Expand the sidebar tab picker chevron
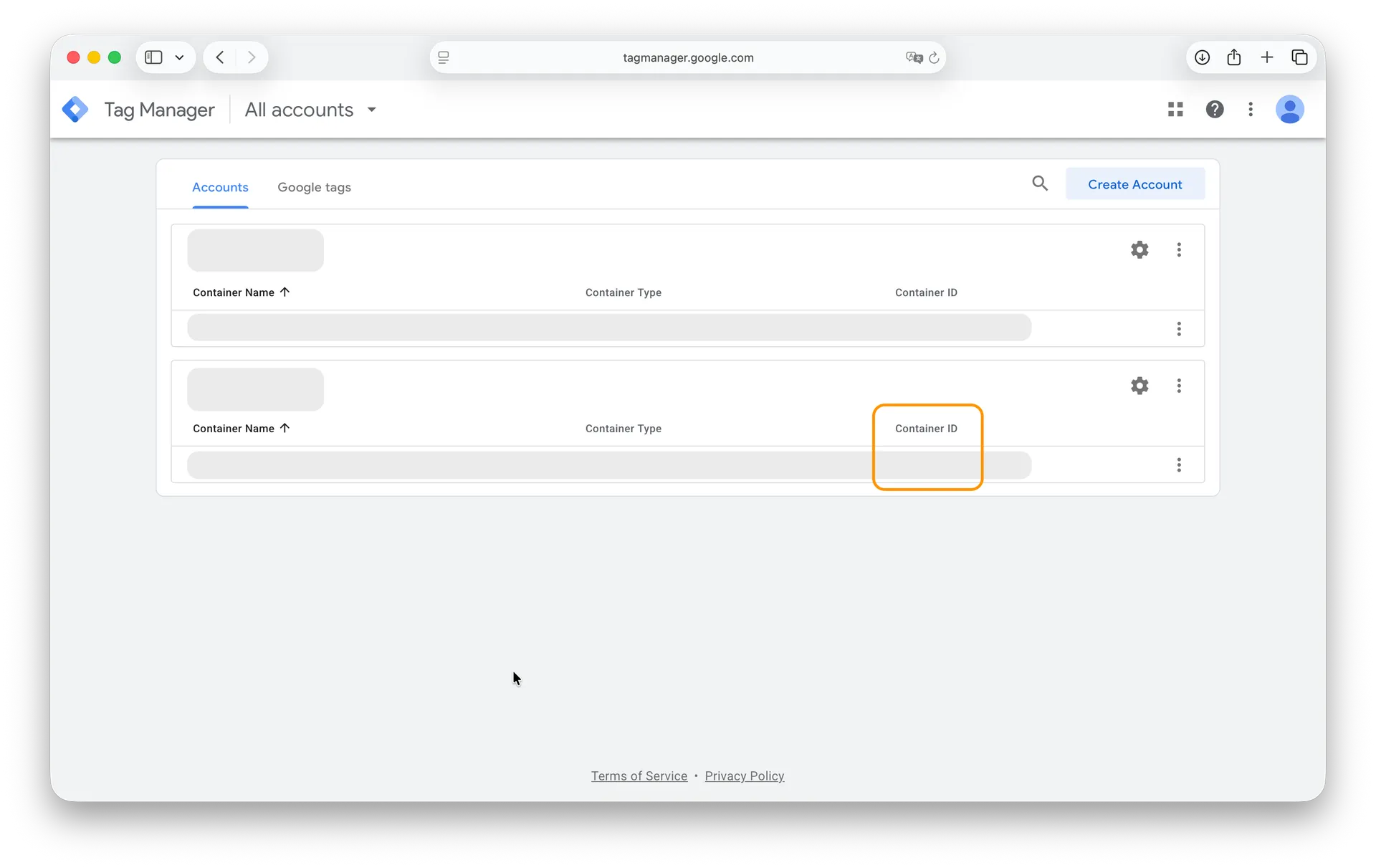 tap(179, 57)
